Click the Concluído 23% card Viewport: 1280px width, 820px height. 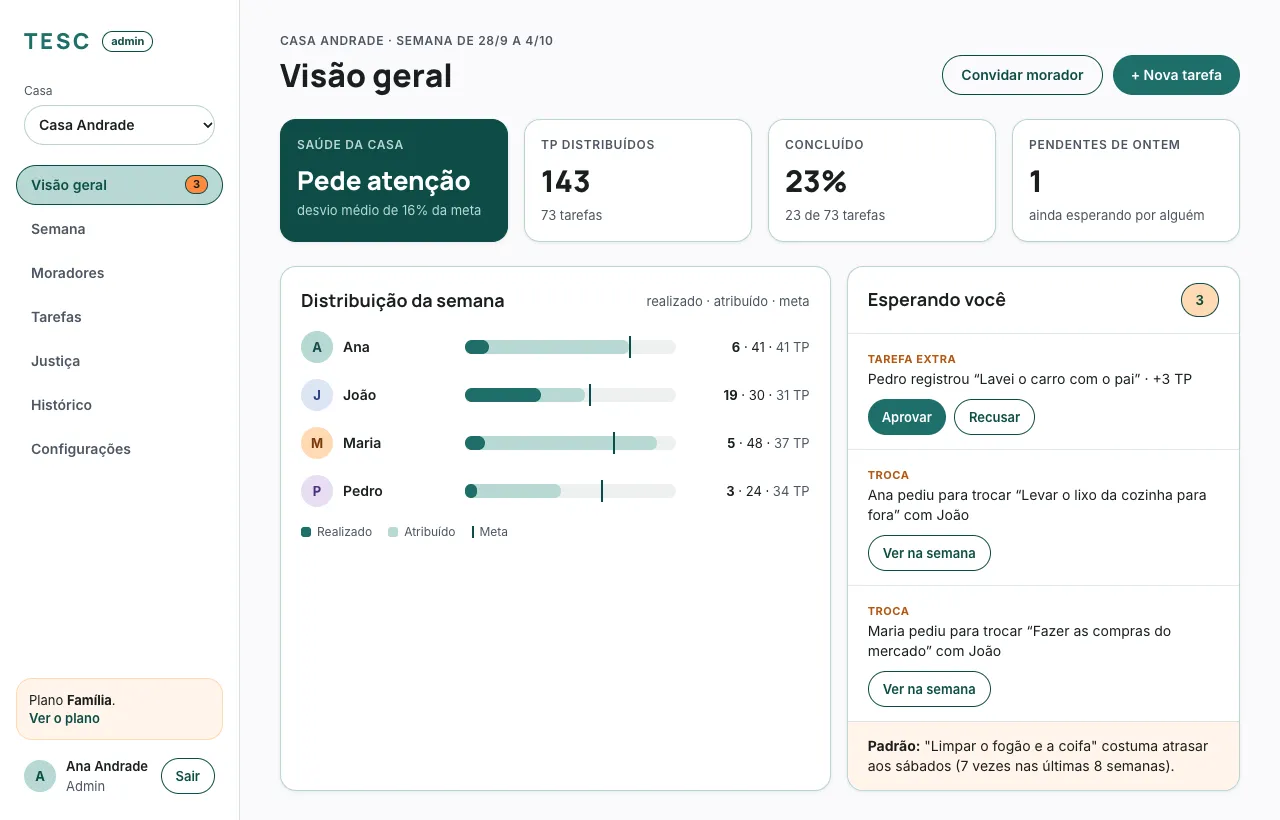click(x=882, y=181)
